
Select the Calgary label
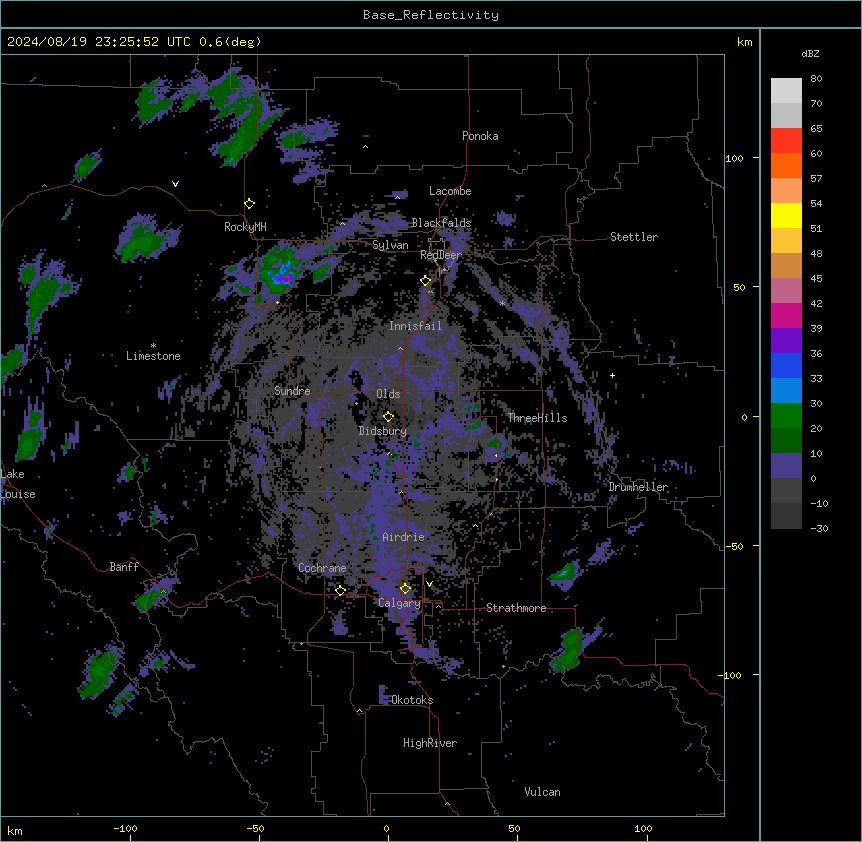coord(400,603)
